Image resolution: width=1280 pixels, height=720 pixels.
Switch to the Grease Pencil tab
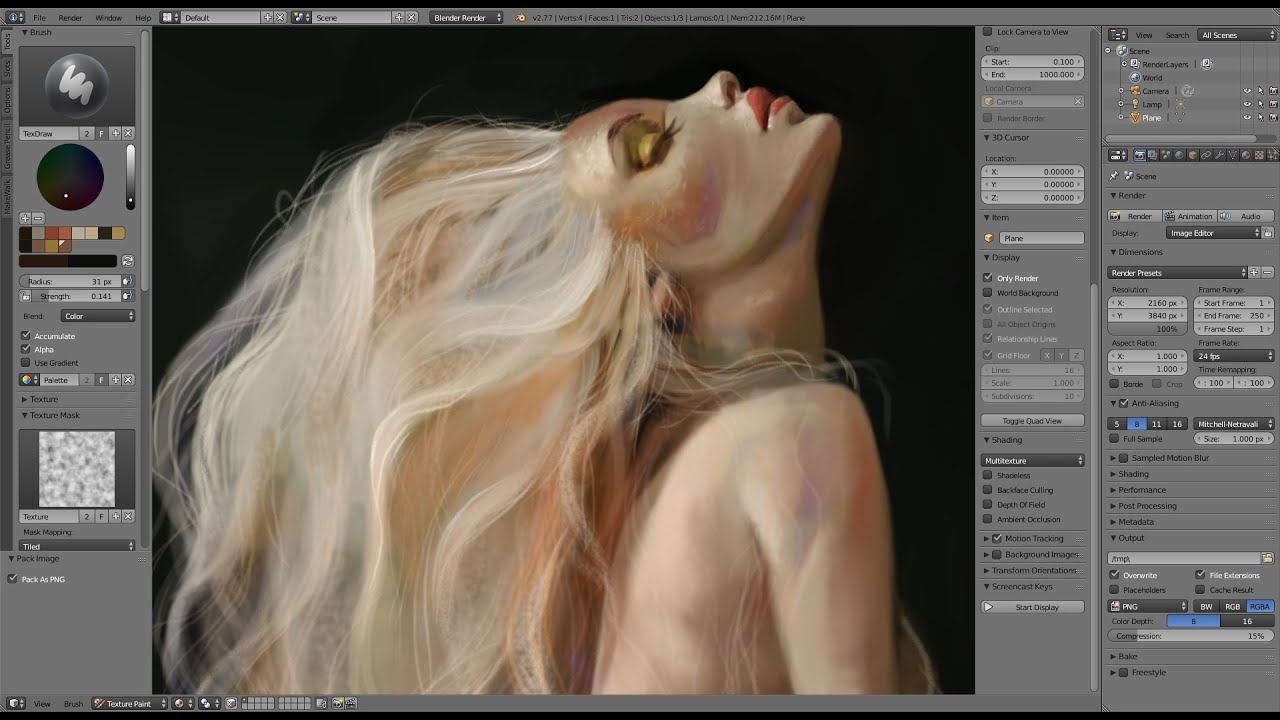point(7,148)
